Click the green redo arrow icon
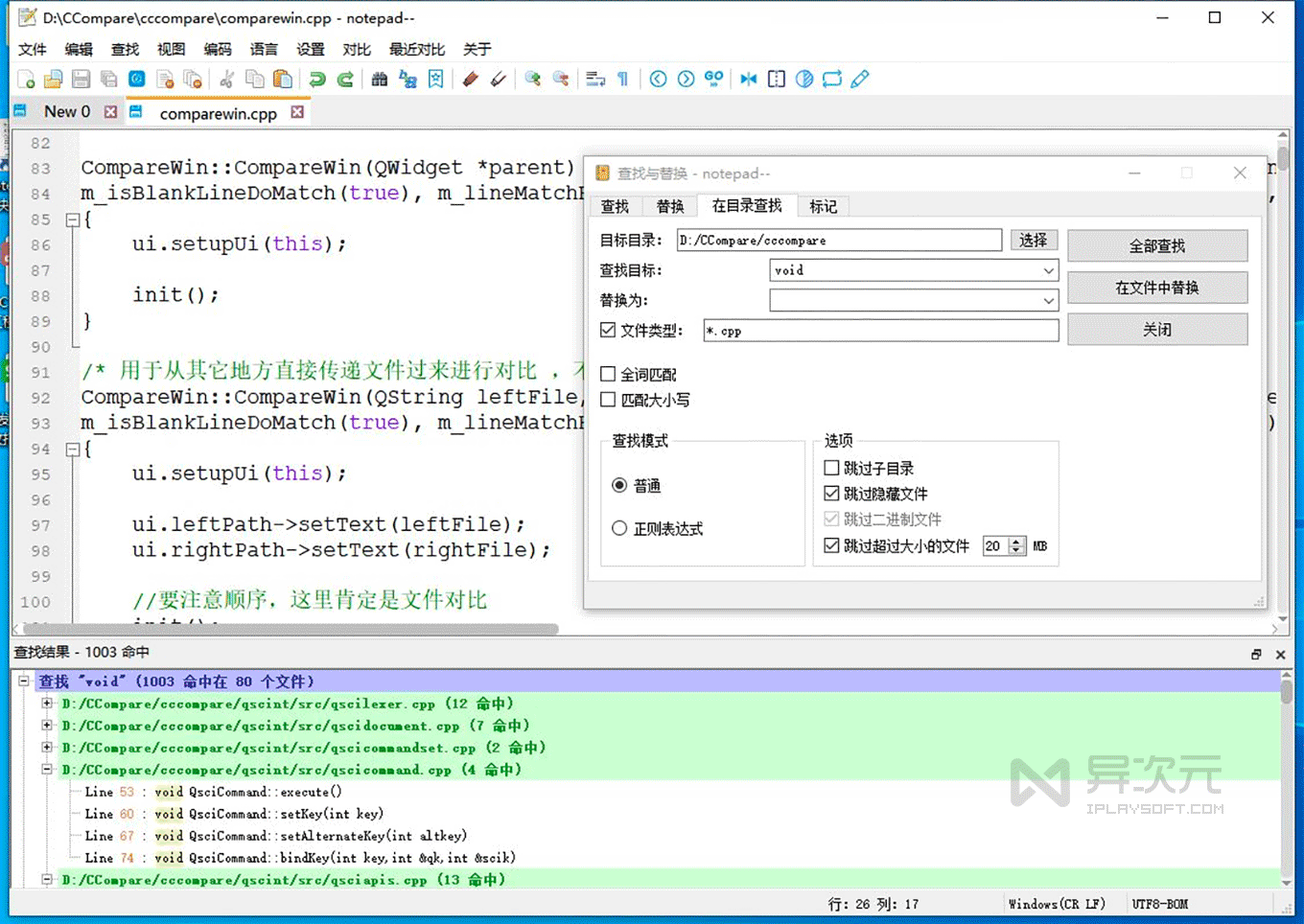Image resolution: width=1304 pixels, height=924 pixels. [x=345, y=80]
